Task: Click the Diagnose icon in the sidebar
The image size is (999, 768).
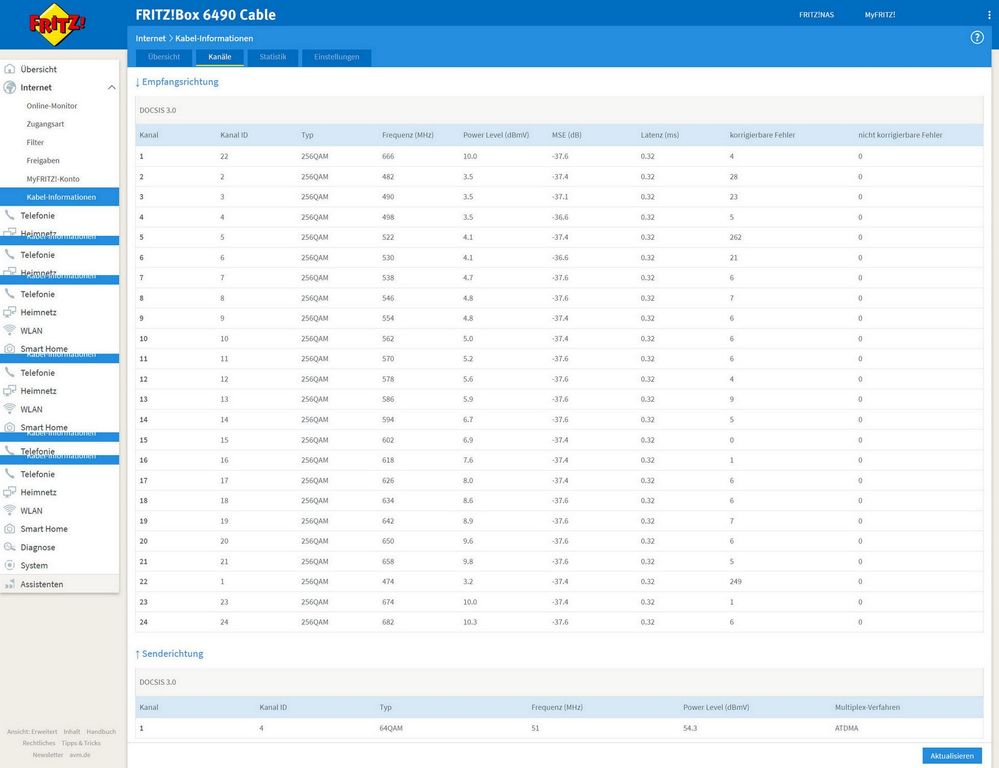Action: click(x=10, y=547)
